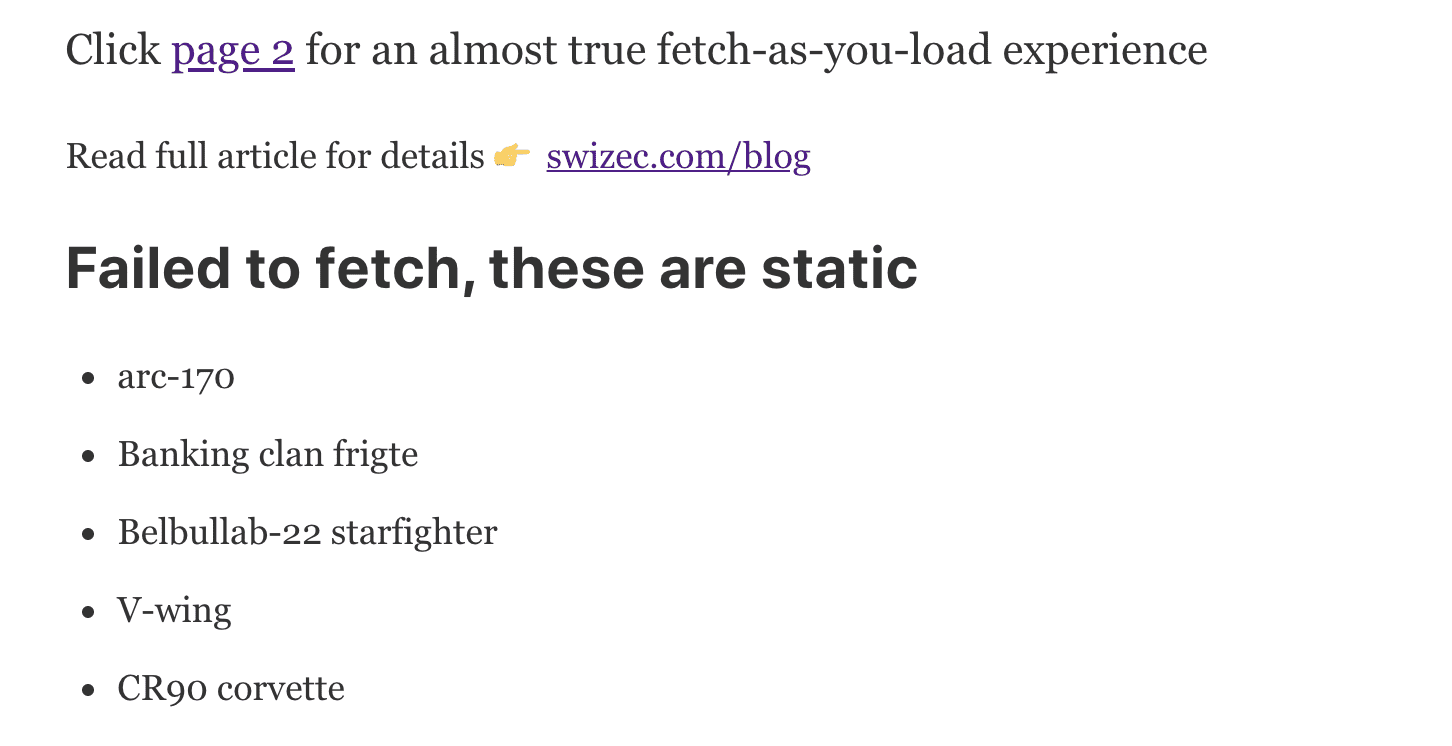Select the CR90 corvette entry
This screenshot has height=746, width=1452.
(x=231, y=688)
